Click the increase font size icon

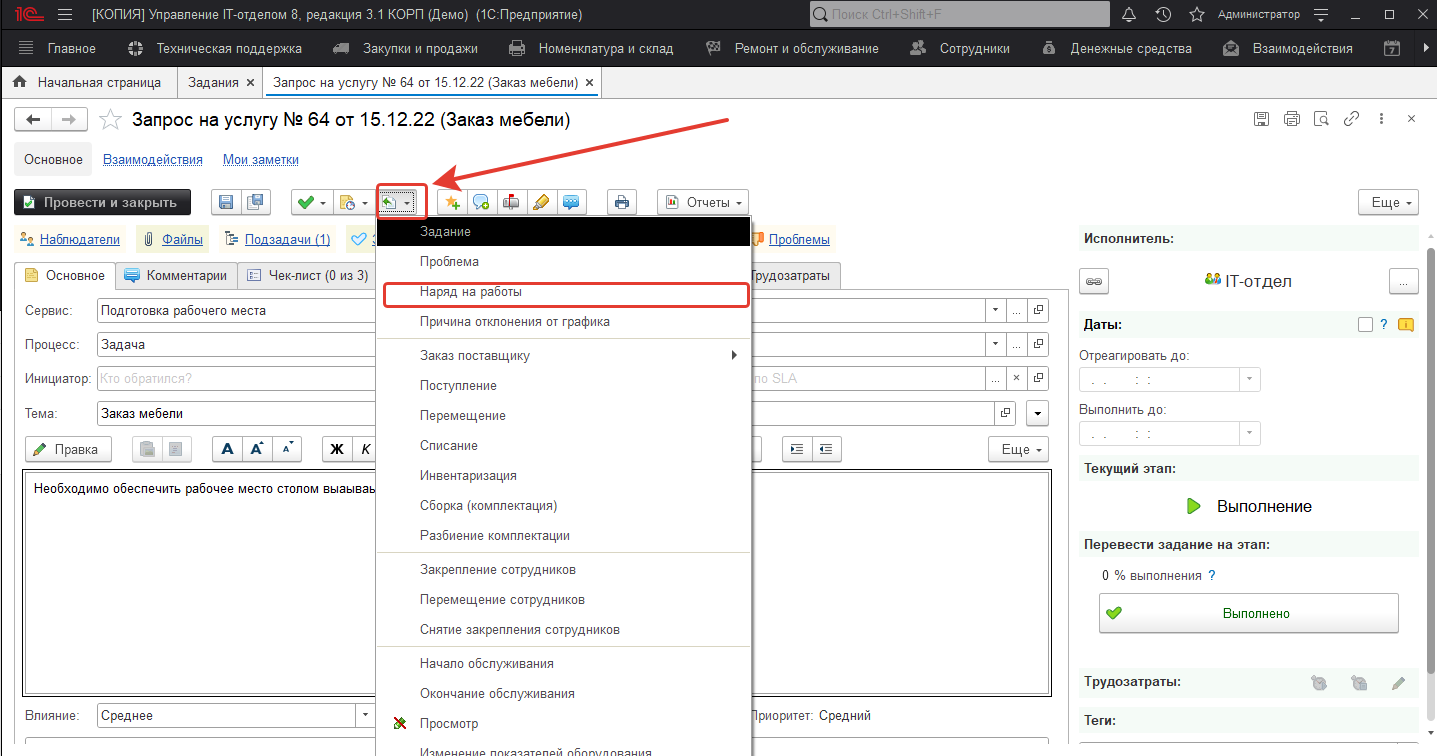[257, 449]
